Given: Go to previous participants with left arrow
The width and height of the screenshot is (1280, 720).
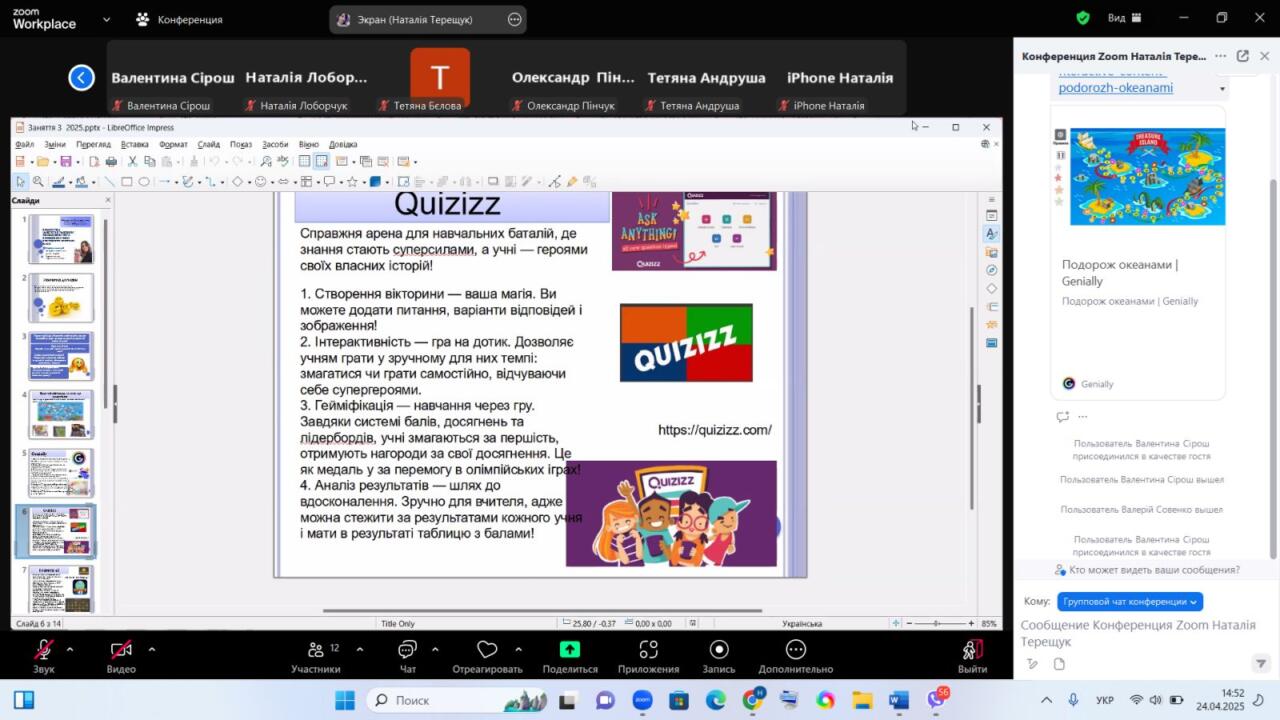Looking at the screenshot, I should pos(81,77).
